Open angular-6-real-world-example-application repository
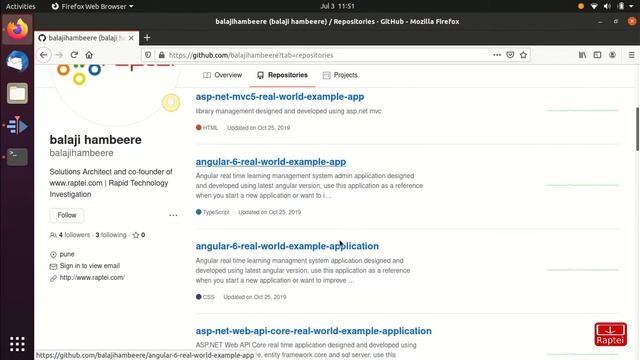640x360 pixels. [x=287, y=246]
